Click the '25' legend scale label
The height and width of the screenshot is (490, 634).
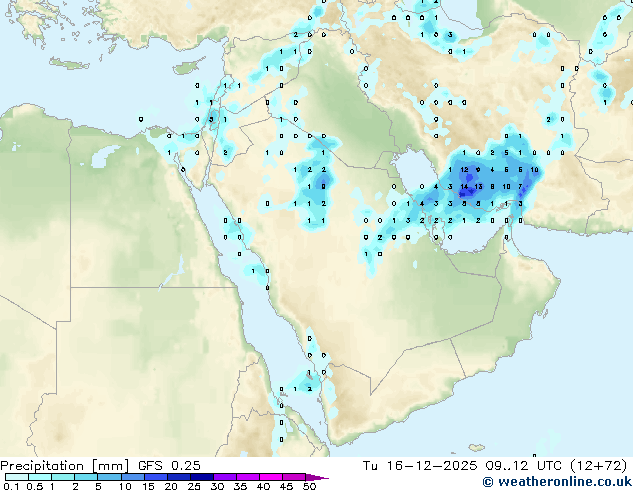tap(194, 486)
